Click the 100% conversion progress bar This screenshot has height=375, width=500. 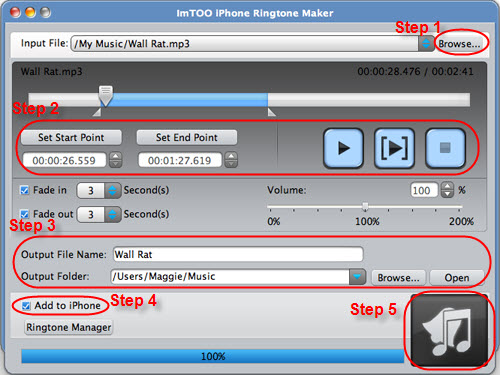(x=213, y=356)
